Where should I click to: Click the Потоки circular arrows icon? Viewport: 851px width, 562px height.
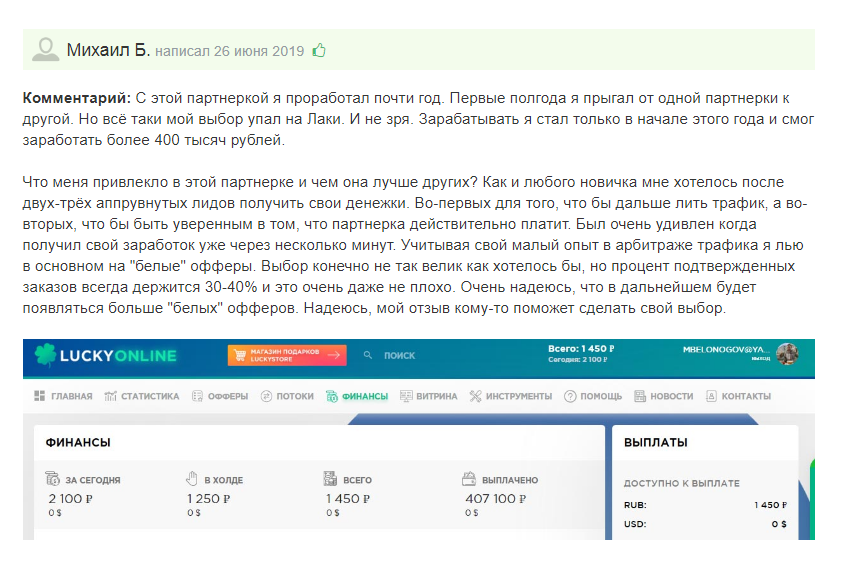pyautogui.click(x=266, y=396)
